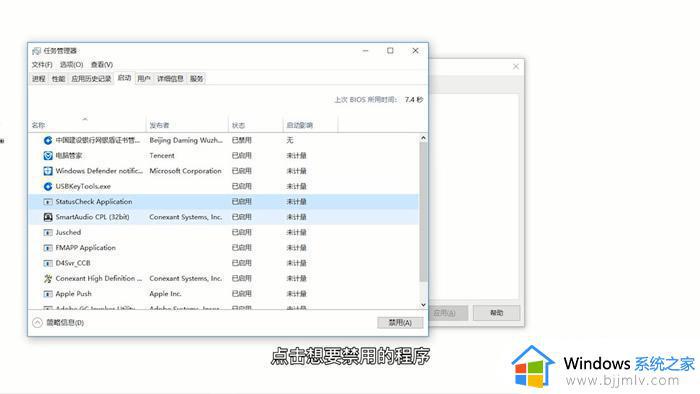Click the 电脑管家 shield icon
Image resolution: width=700 pixels, height=394 pixels.
[x=48, y=156]
